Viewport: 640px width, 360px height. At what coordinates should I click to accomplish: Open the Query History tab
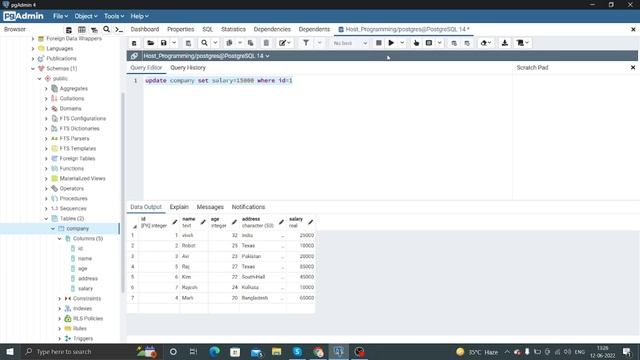188,68
